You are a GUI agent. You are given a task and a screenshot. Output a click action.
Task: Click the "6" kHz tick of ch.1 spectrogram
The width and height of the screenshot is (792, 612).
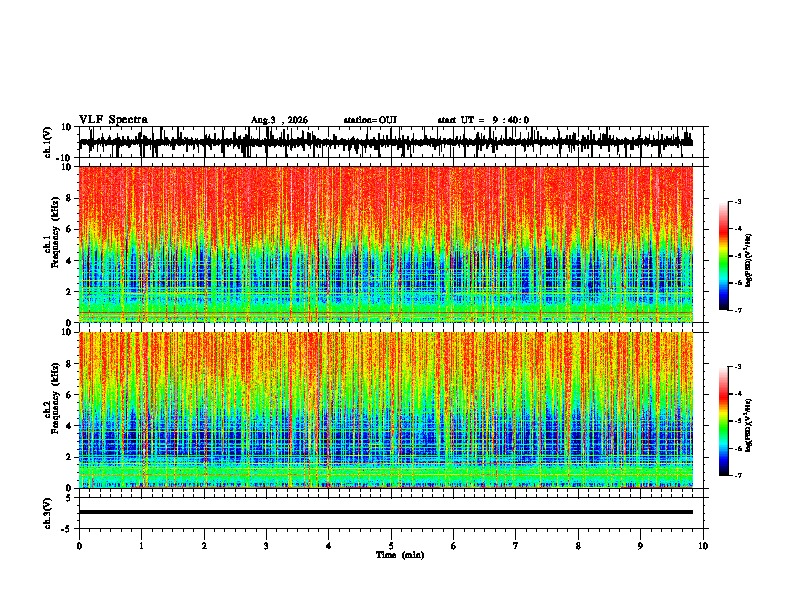pyautogui.click(x=69, y=230)
